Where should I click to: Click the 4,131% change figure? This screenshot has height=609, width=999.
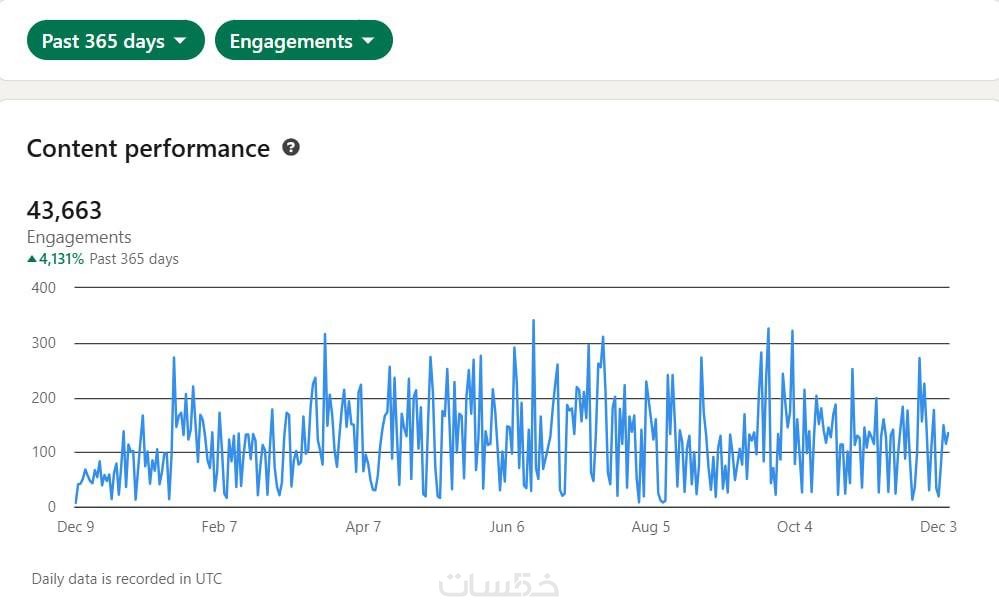(62, 259)
